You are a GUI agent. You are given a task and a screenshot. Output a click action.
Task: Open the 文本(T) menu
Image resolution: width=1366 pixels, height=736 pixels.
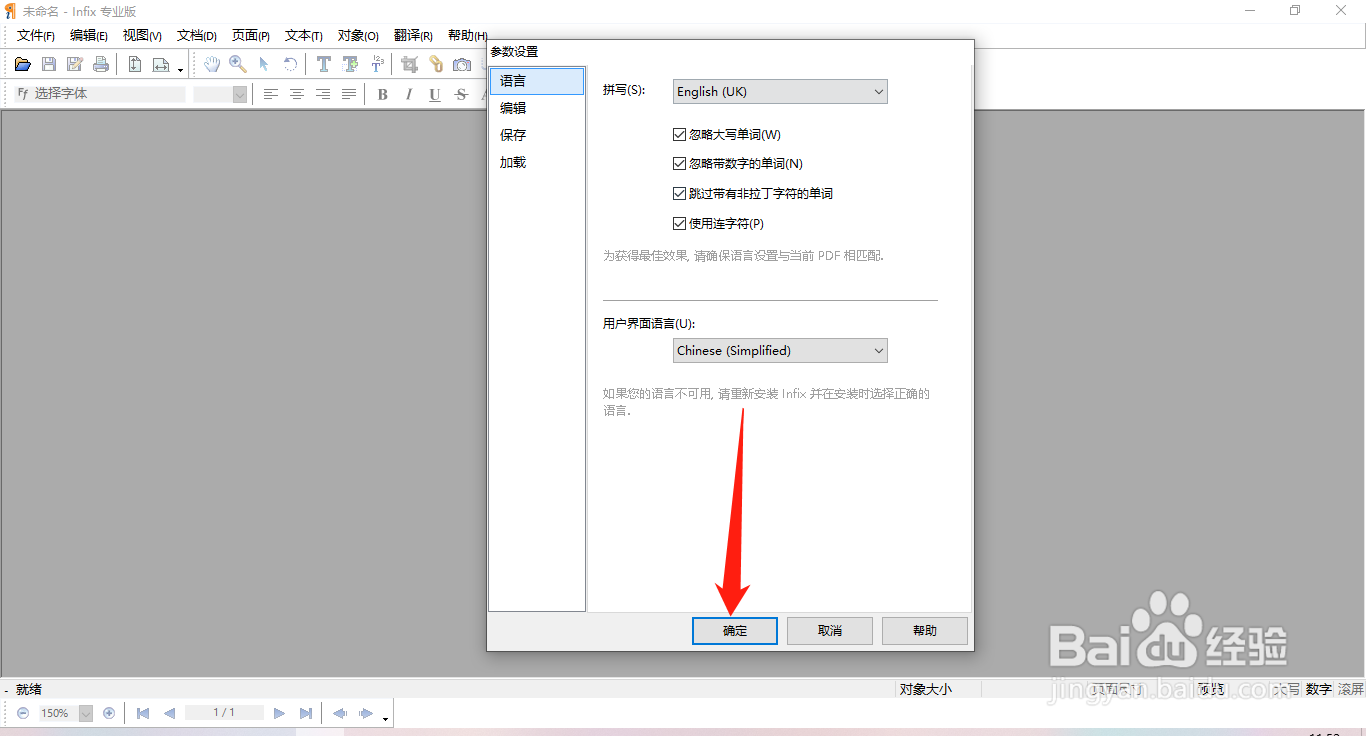click(304, 35)
